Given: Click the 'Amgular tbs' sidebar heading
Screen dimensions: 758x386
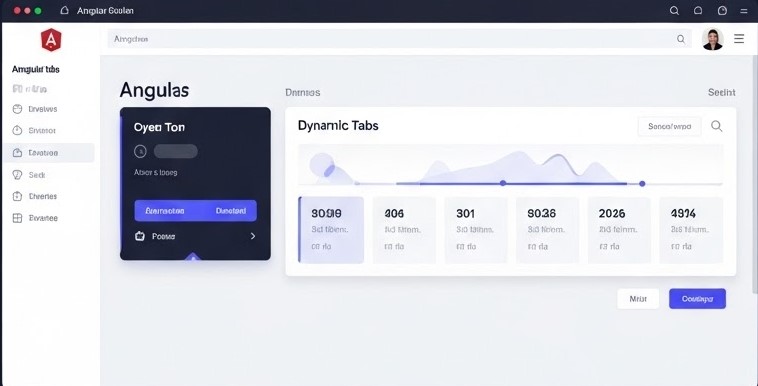Looking at the screenshot, I should pyautogui.click(x=36, y=69).
